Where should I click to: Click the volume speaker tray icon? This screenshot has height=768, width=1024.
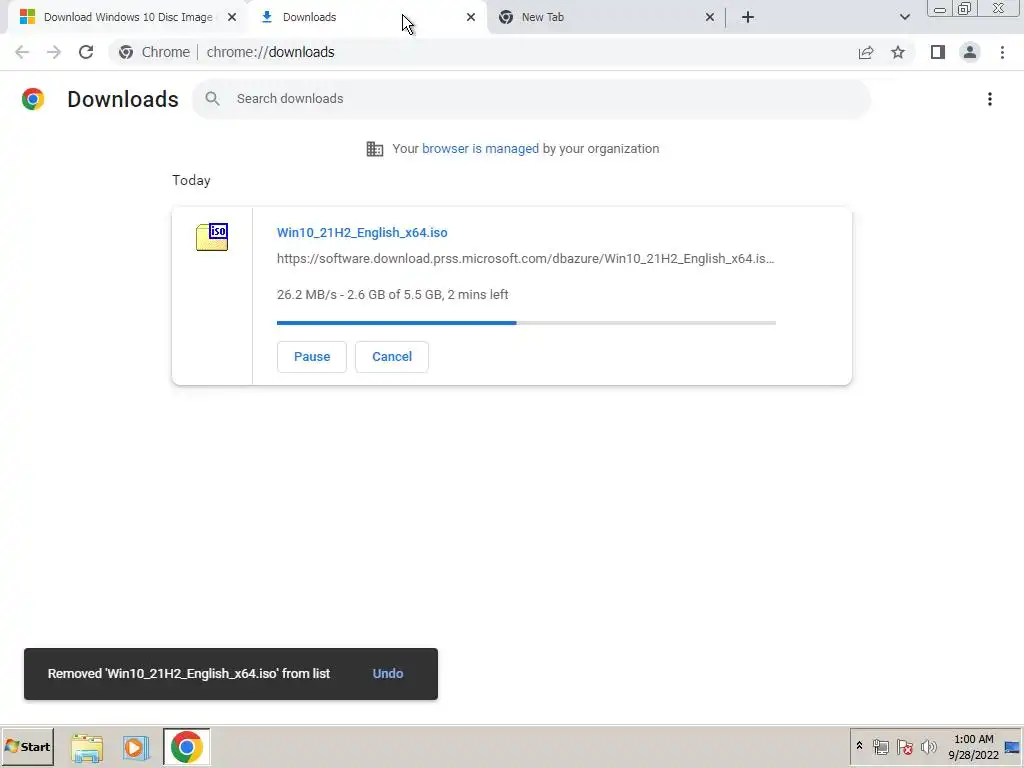pos(928,746)
